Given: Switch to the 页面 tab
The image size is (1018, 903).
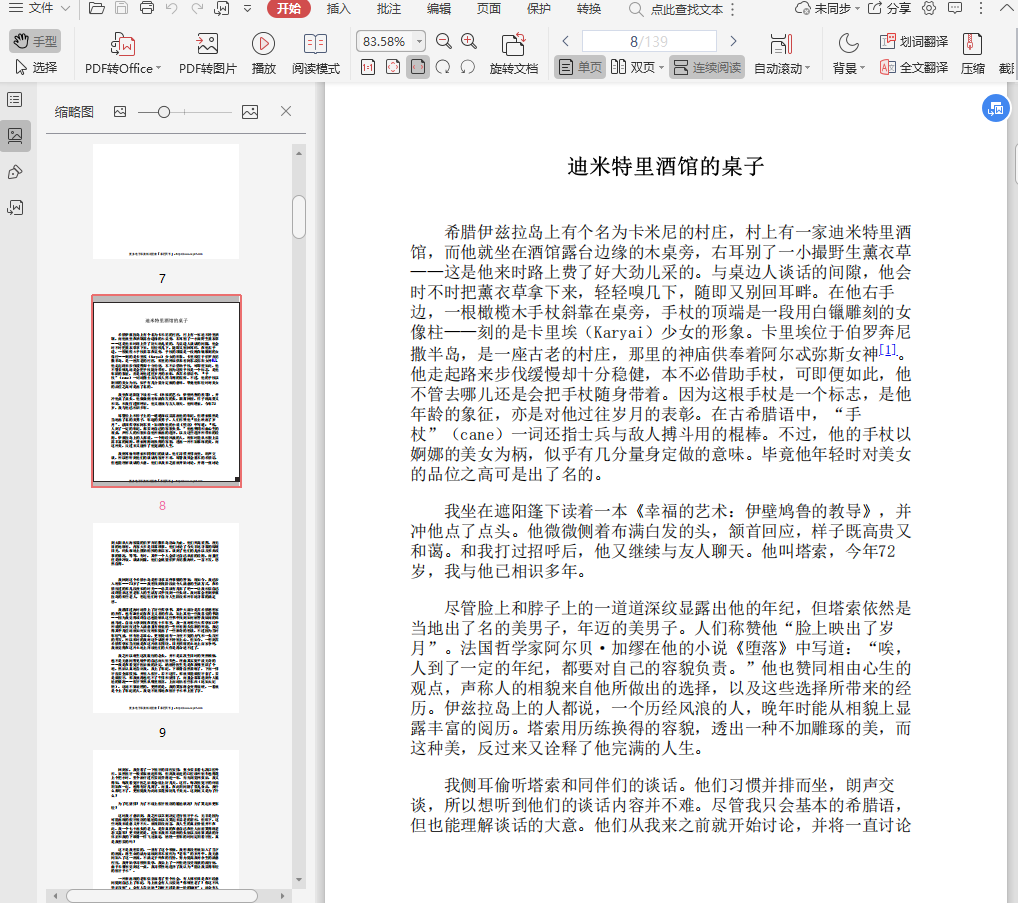Looking at the screenshot, I should [x=489, y=8].
